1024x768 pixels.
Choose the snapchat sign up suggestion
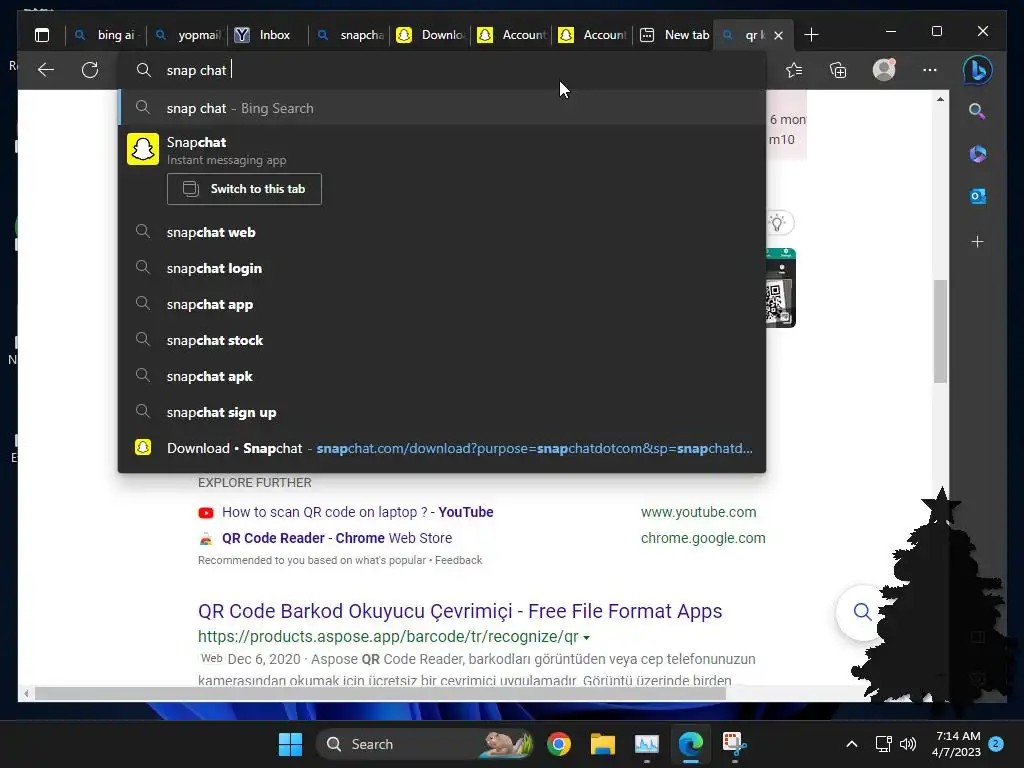[x=442, y=411]
